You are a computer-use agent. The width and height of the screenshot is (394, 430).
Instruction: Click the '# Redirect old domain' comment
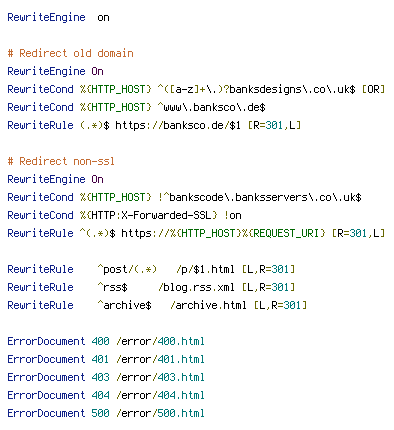(x=70, y=53)
